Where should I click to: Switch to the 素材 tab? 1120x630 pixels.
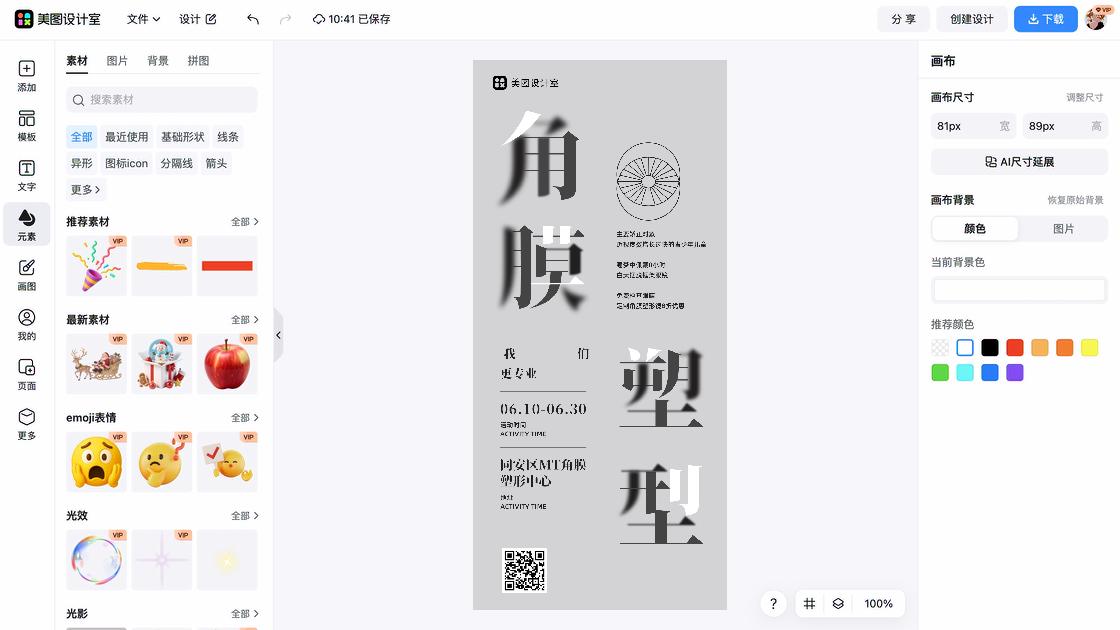click(76, 61)
